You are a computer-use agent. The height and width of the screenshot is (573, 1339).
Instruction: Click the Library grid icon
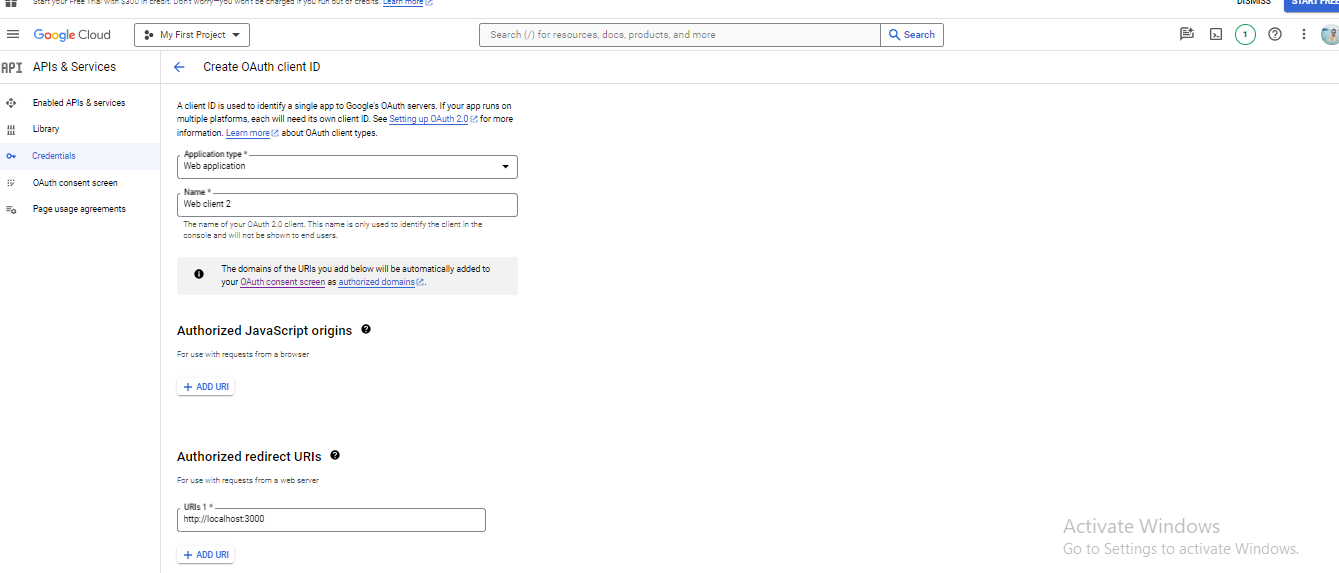coord(11,129)
